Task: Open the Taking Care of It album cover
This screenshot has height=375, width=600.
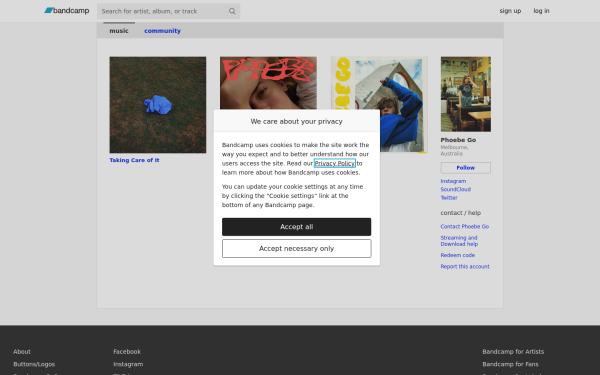Action: click(x=158, y=105)
